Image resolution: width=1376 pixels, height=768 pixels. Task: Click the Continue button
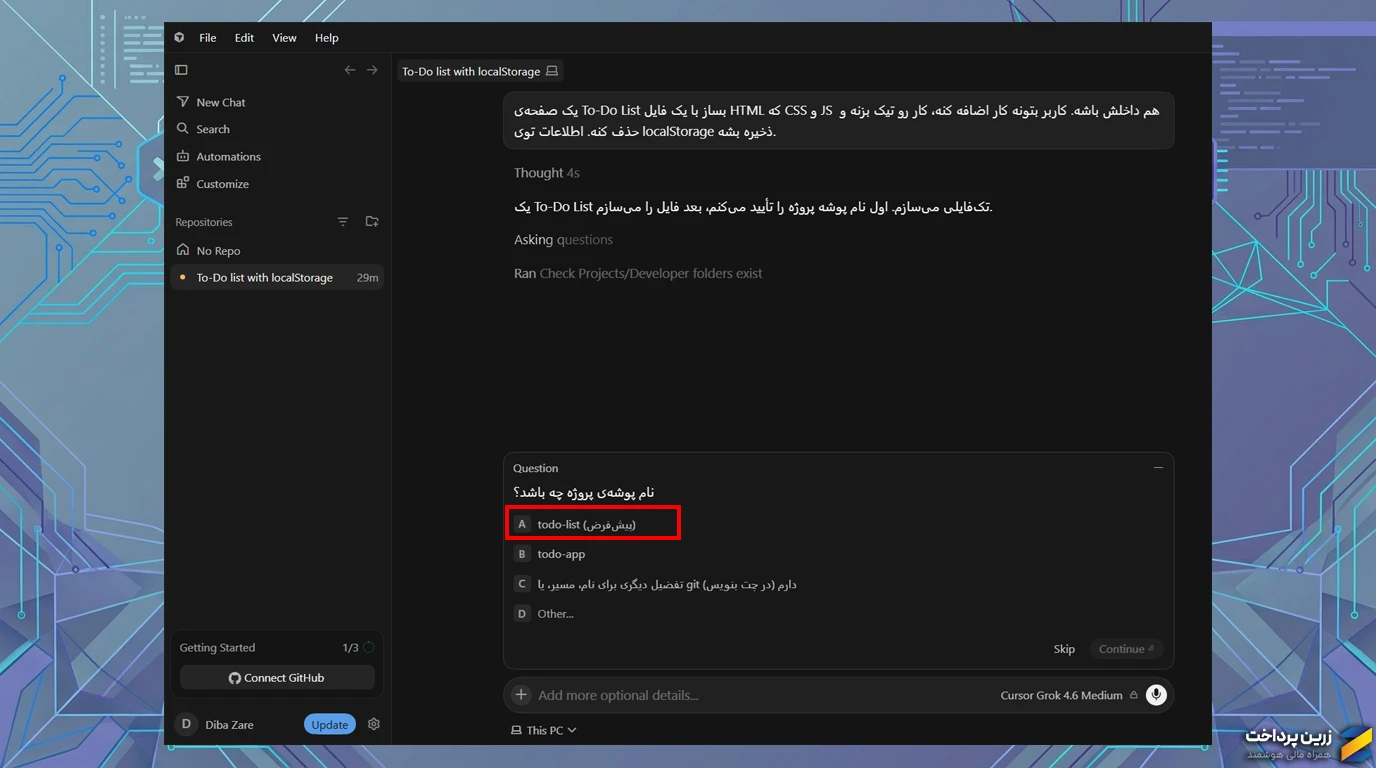1126,649
